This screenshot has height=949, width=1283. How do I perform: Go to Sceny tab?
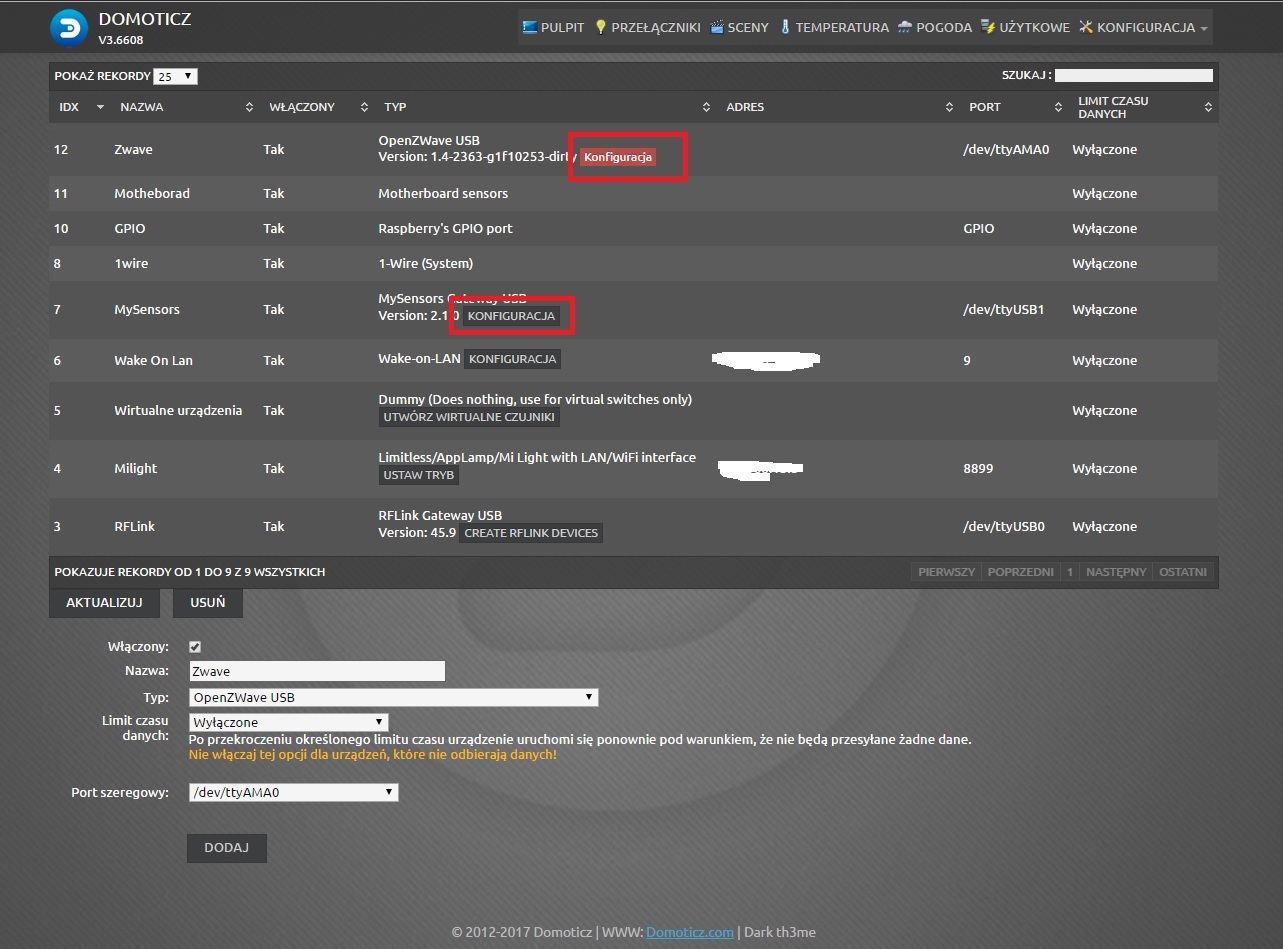tap(739, 27)
